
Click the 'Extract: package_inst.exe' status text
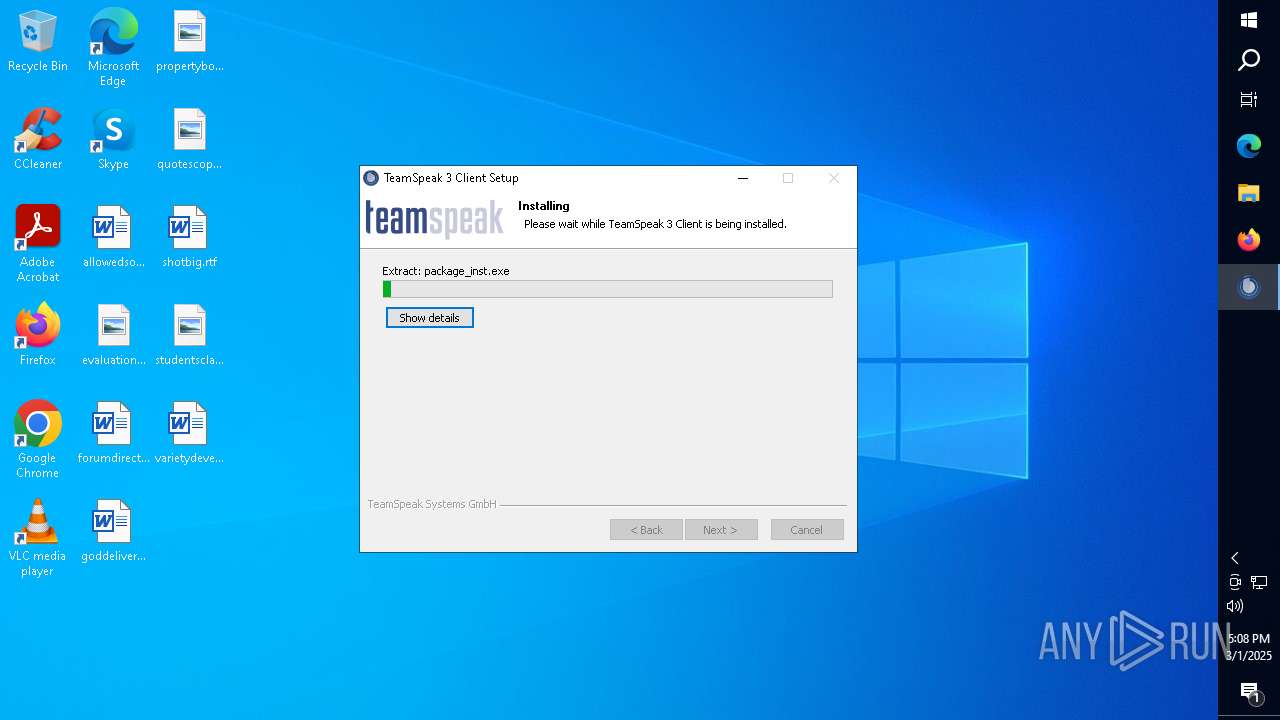tap(446, 271)
